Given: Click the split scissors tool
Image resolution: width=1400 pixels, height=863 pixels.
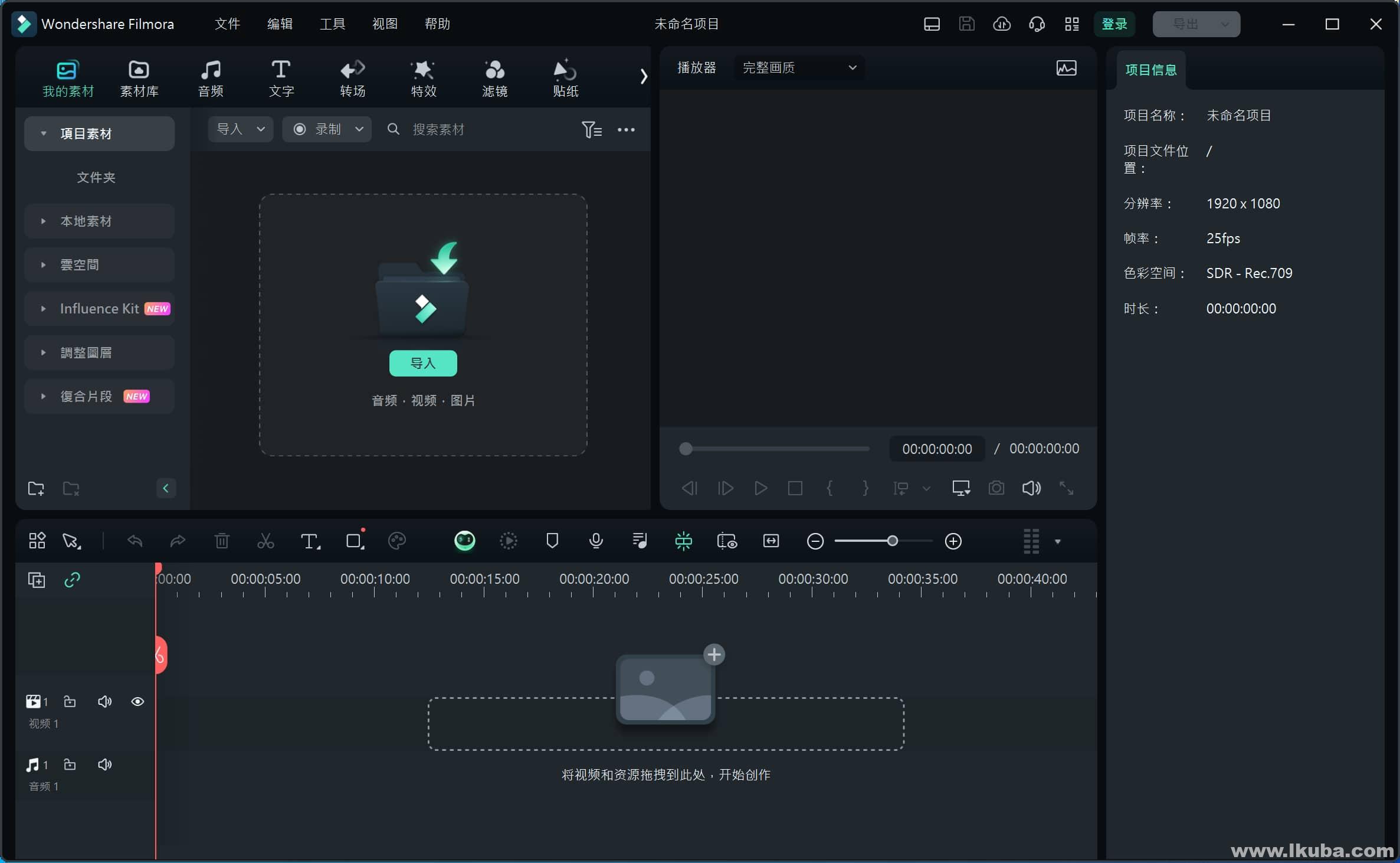Looking at the screenshot, I should coord(265,541).
